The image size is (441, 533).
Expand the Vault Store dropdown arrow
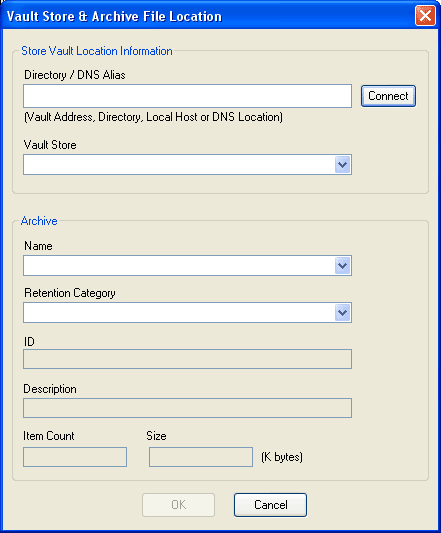342,165
